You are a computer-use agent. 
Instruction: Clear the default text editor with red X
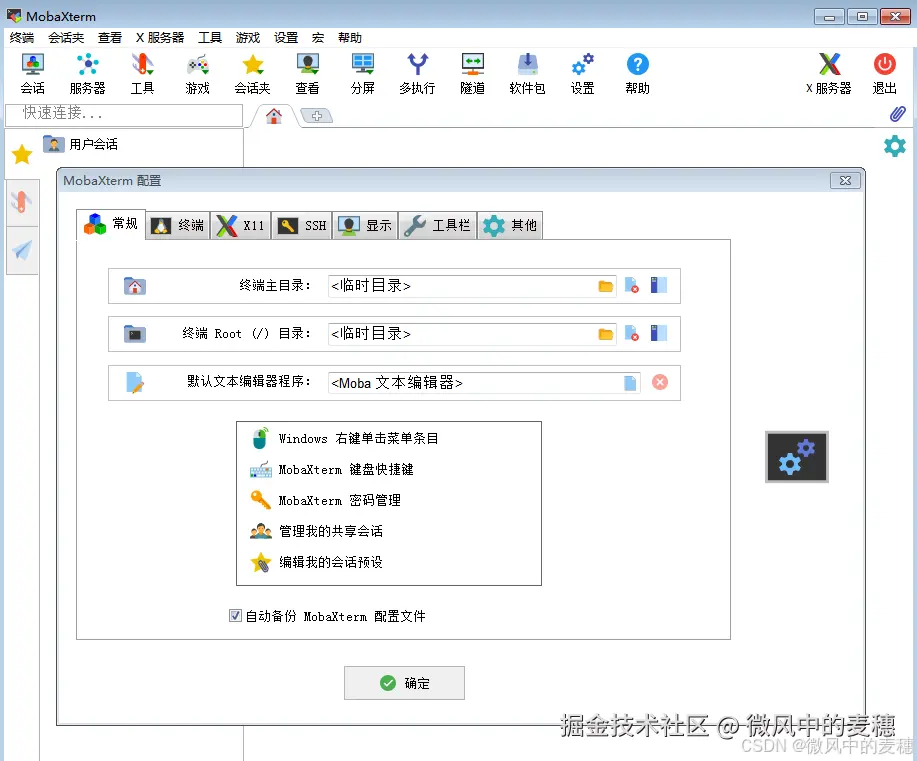(x=659, y=382)
